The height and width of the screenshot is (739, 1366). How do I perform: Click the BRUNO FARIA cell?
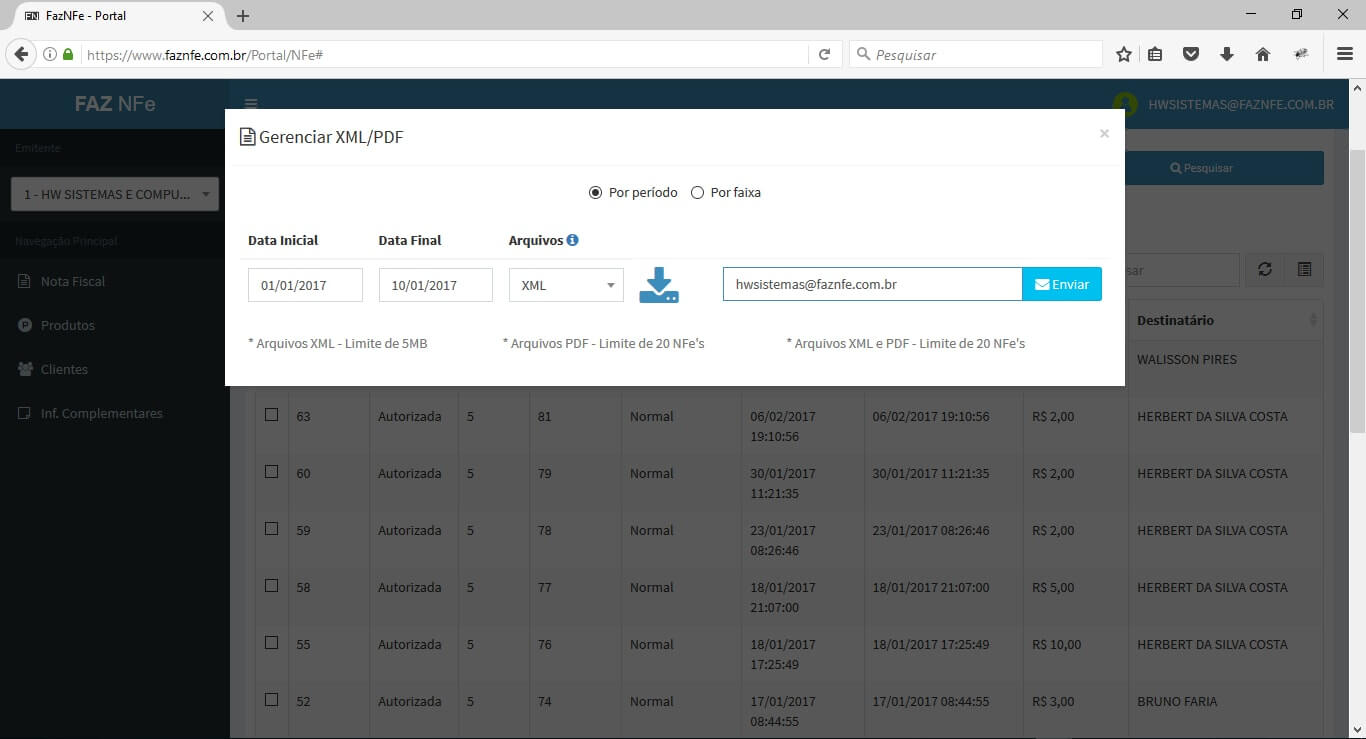tap(1177, 701)
